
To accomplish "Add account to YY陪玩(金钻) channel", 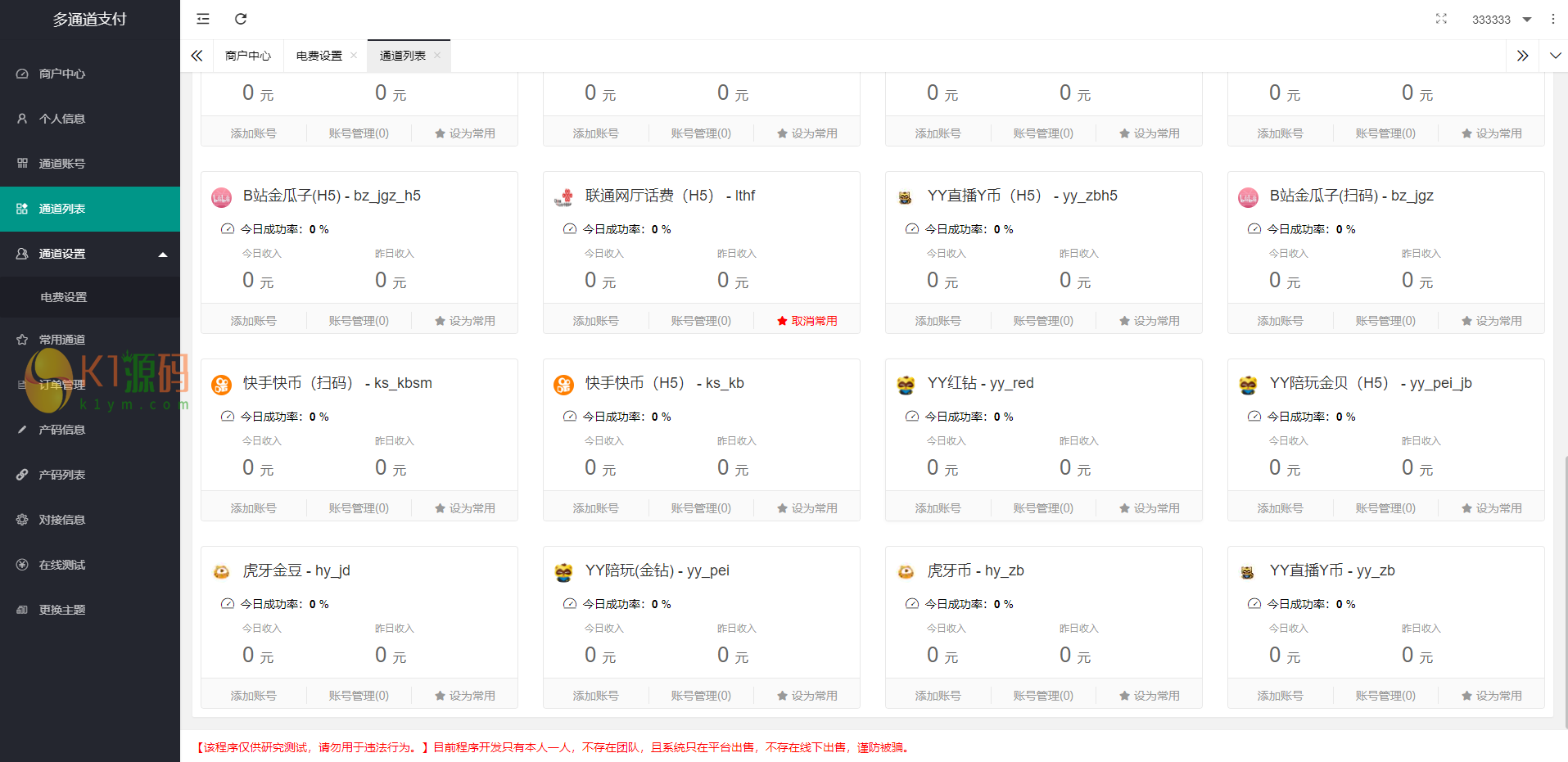I will pos(596,696).
